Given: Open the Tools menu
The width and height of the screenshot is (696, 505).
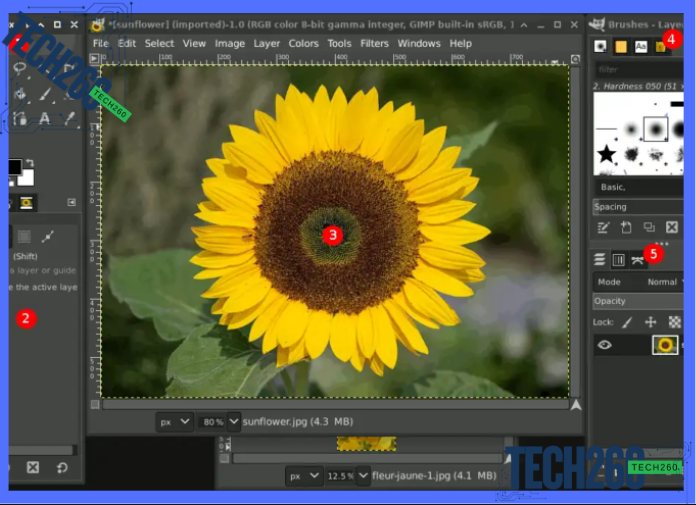Looking at the screenshot, I should 339,43.
